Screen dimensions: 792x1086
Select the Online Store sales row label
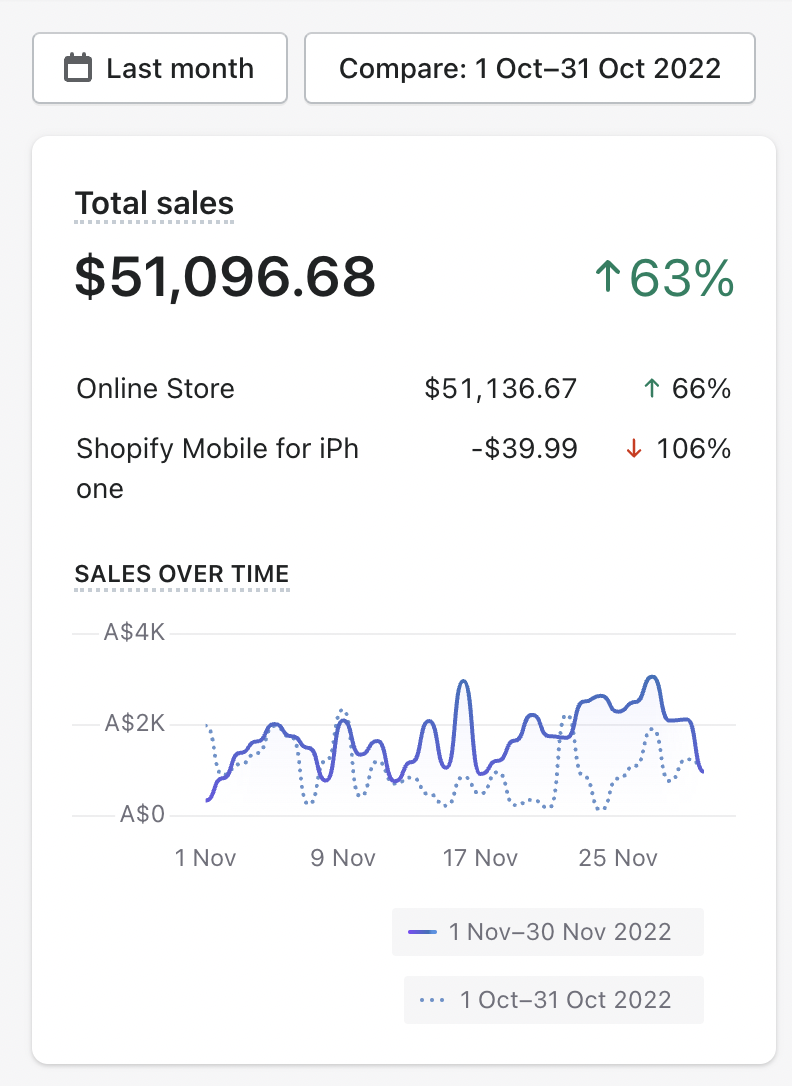[155, 389]
